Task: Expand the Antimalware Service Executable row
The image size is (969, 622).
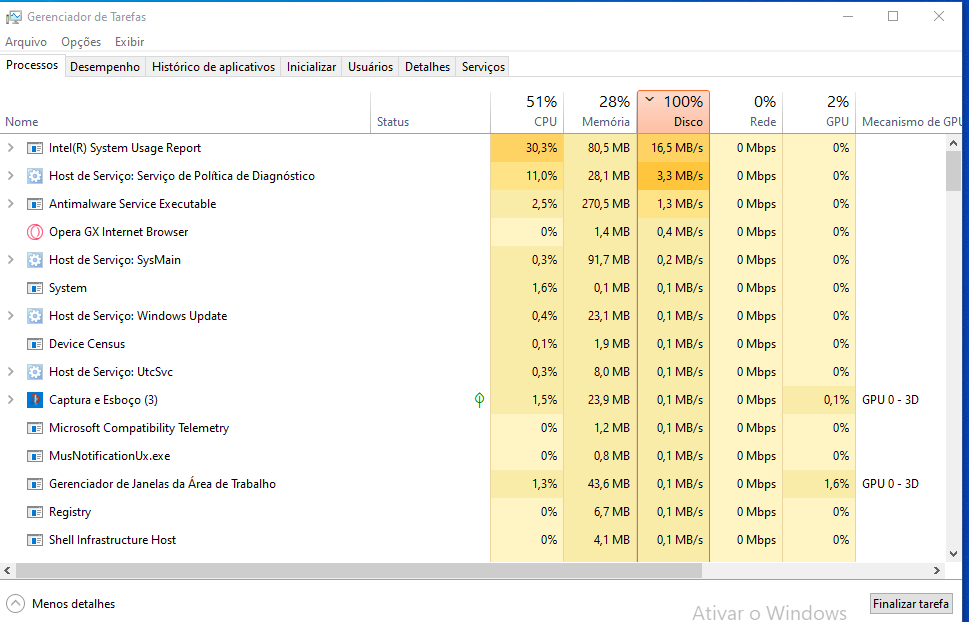Action: 11,203
